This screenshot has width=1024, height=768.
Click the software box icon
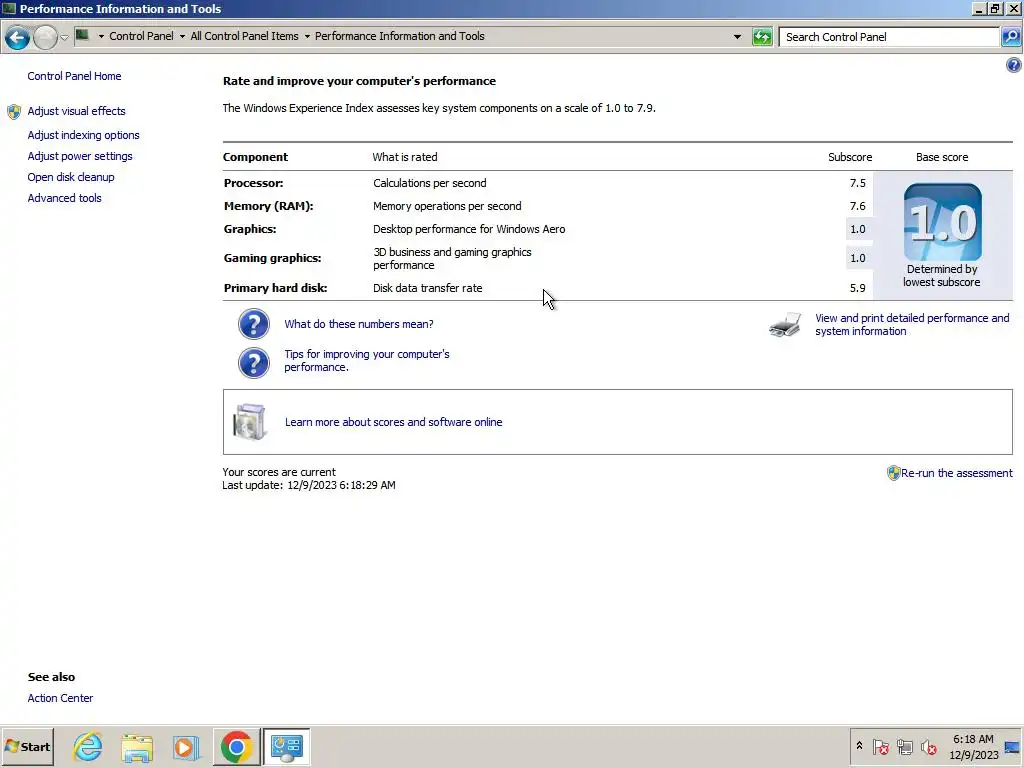click(250, 422)
